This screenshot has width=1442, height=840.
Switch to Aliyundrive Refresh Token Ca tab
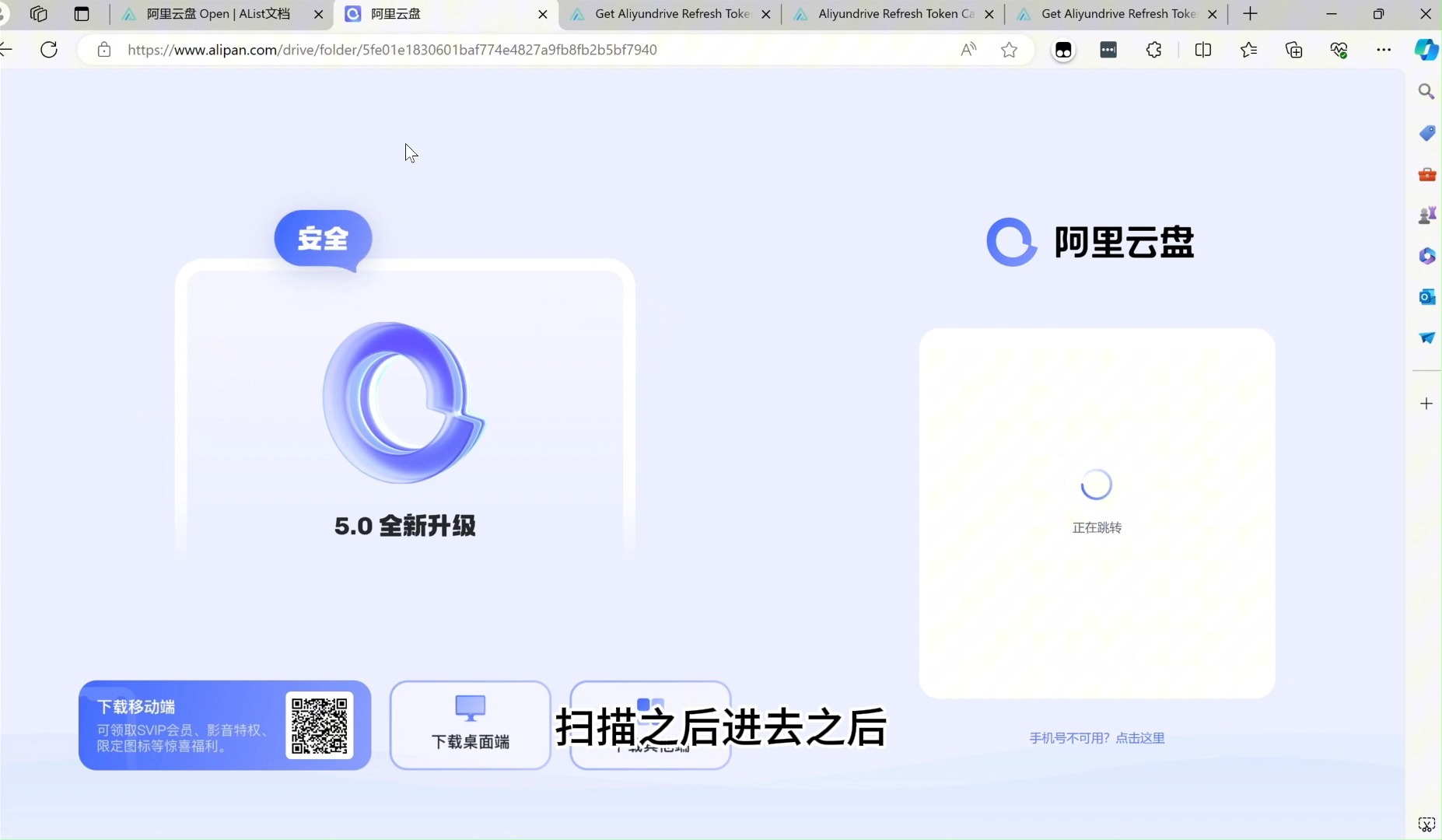[x=894, y=14]
